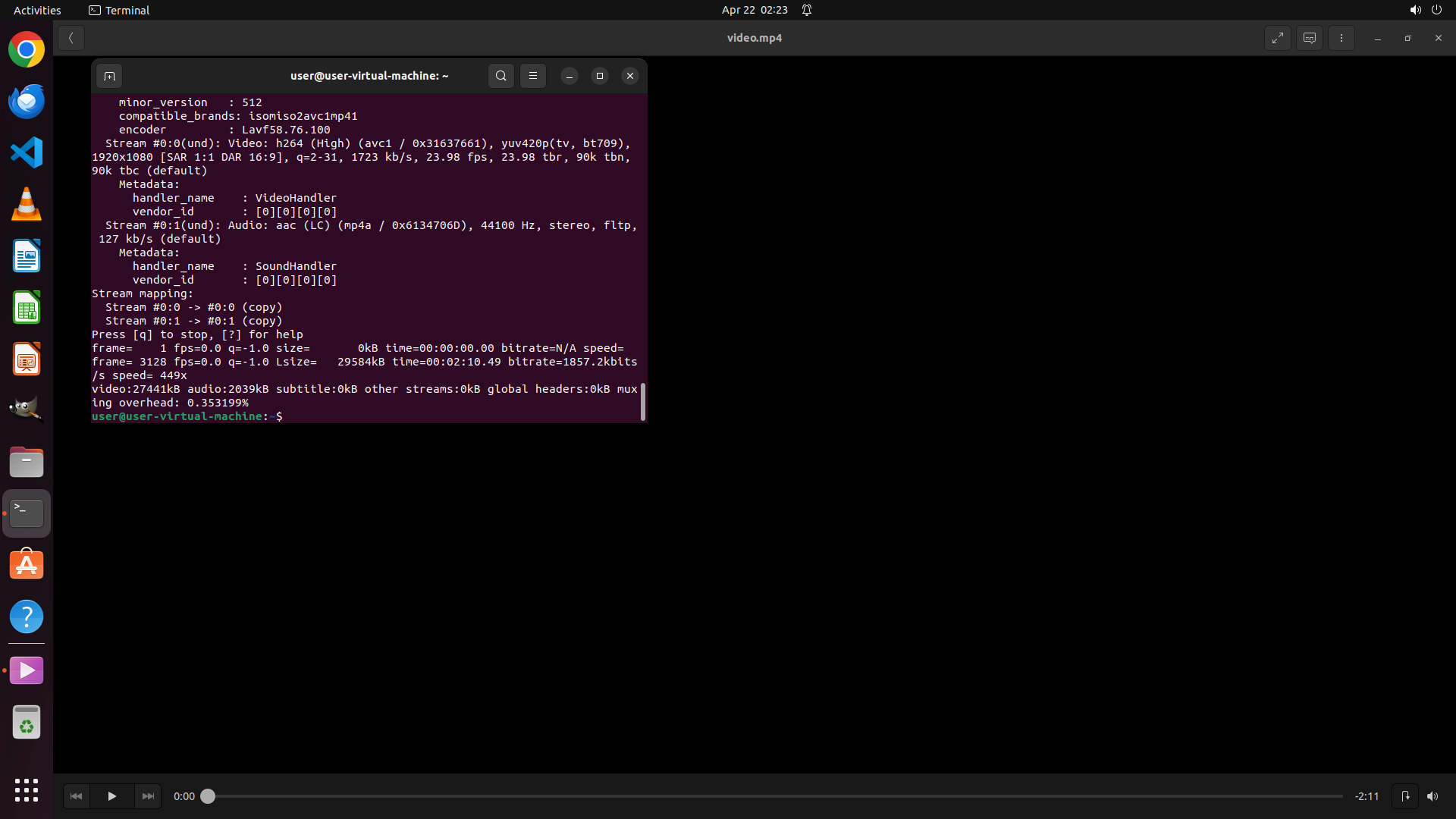Click the remaining time label -2:11
This screenshot has height=819, width=1456.
tap(1367, 796)
